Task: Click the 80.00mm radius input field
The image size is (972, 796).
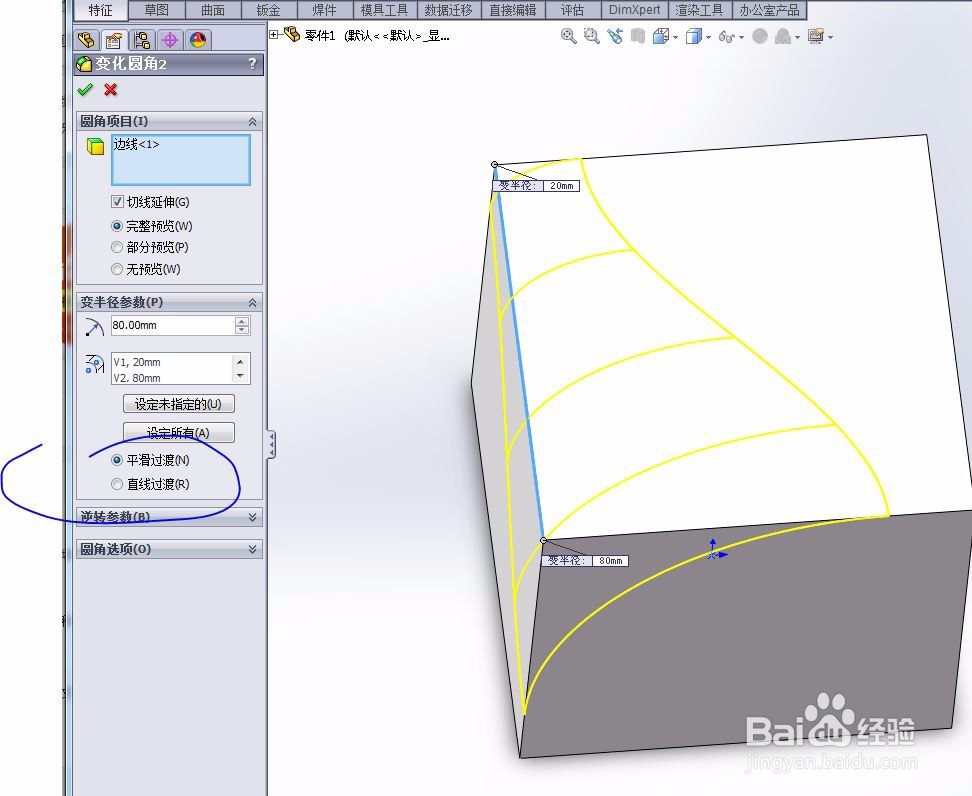Action: click(x=172, y=325)
